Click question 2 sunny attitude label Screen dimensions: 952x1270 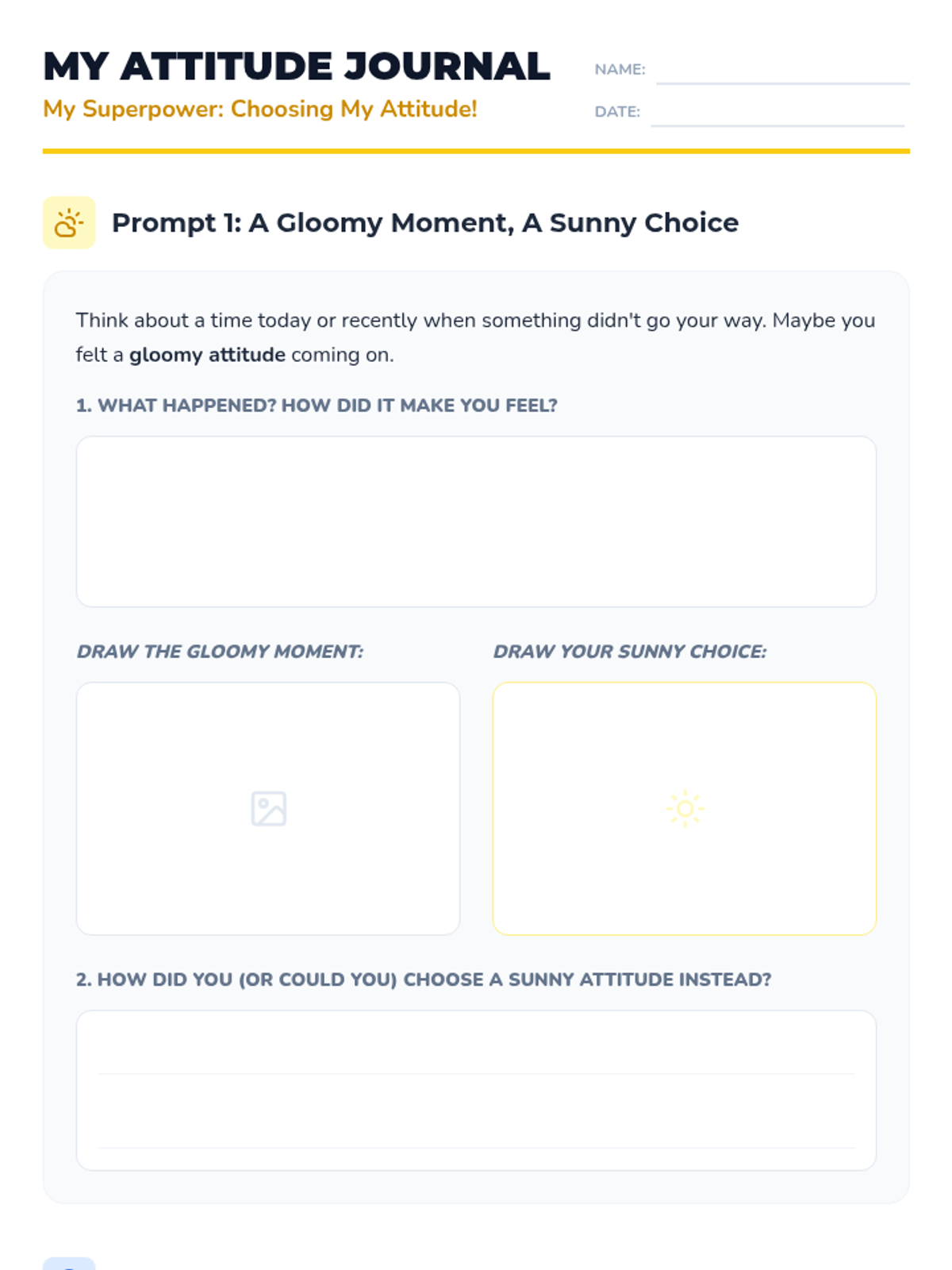tap(424, 979)
